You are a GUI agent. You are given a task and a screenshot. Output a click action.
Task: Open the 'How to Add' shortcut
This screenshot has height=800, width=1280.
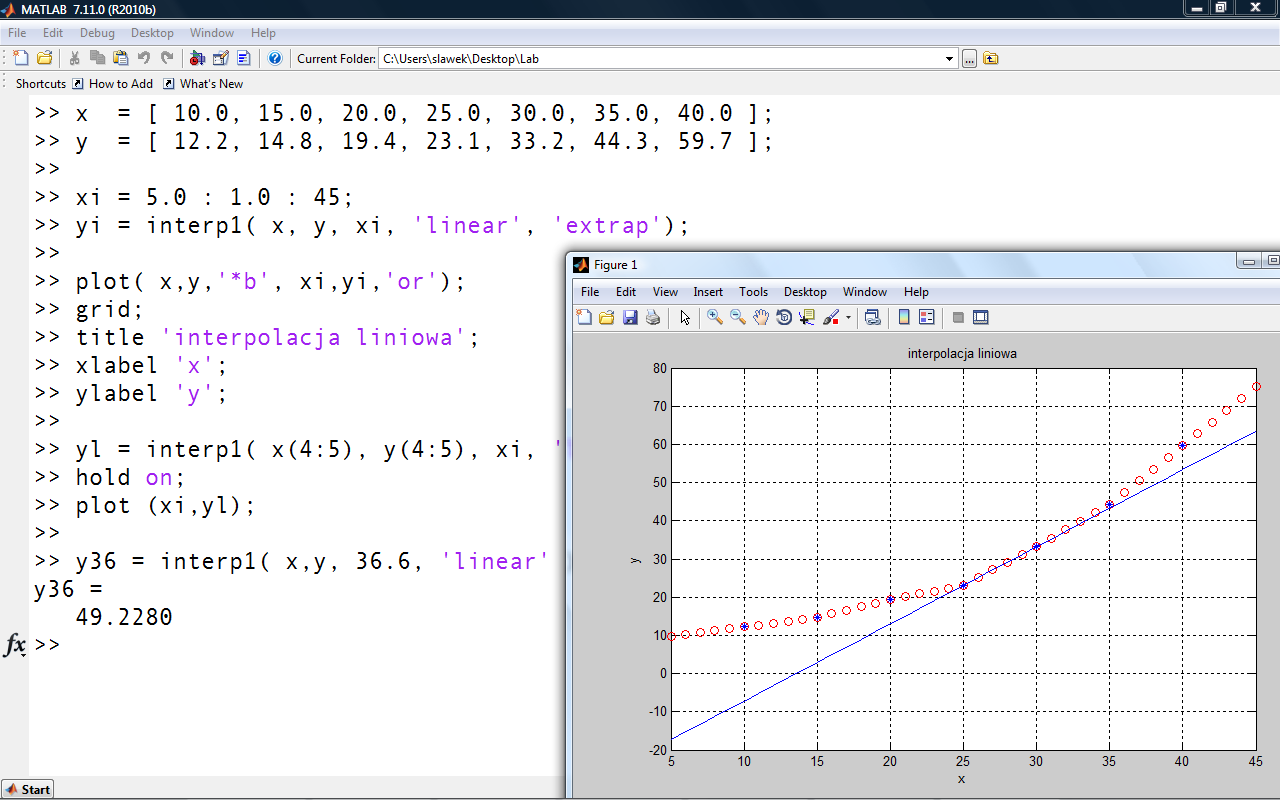click(x=113, y=84)
